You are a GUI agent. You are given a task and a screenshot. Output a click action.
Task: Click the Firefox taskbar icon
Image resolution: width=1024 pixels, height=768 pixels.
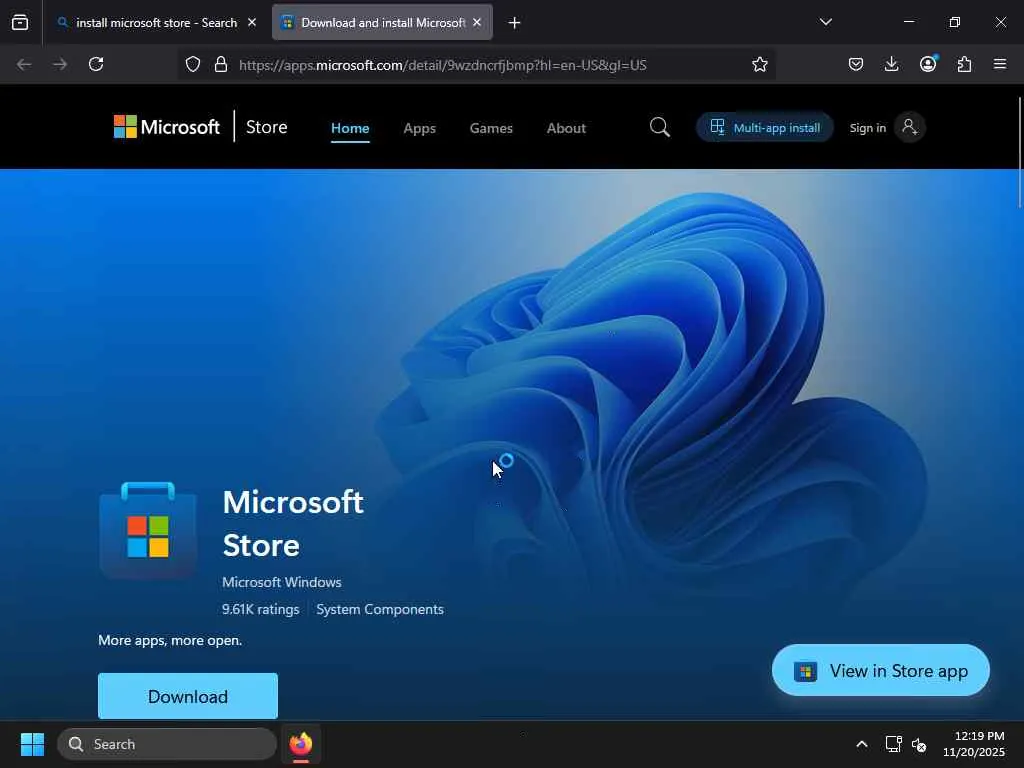click(301, 744)
